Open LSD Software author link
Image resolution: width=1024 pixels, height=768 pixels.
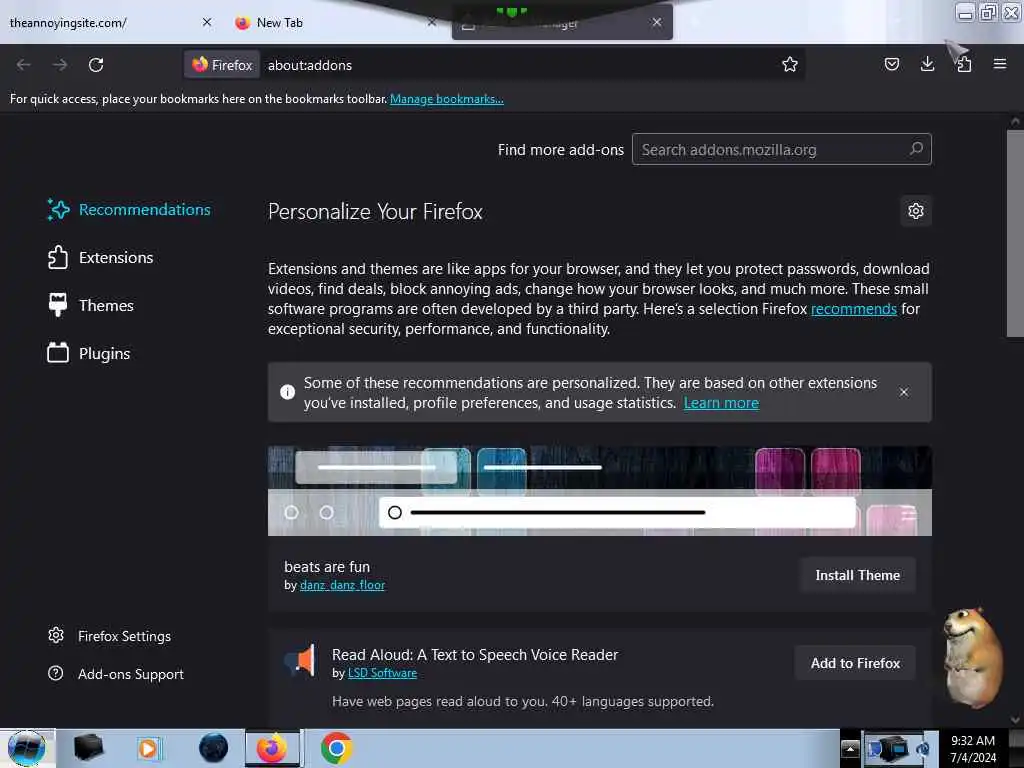click(x=382, y=673)
